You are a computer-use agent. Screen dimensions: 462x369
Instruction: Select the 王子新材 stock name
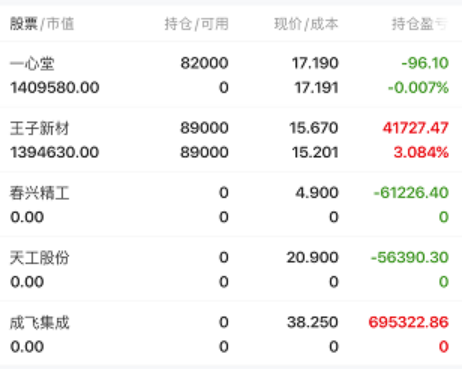coord(39,128)
